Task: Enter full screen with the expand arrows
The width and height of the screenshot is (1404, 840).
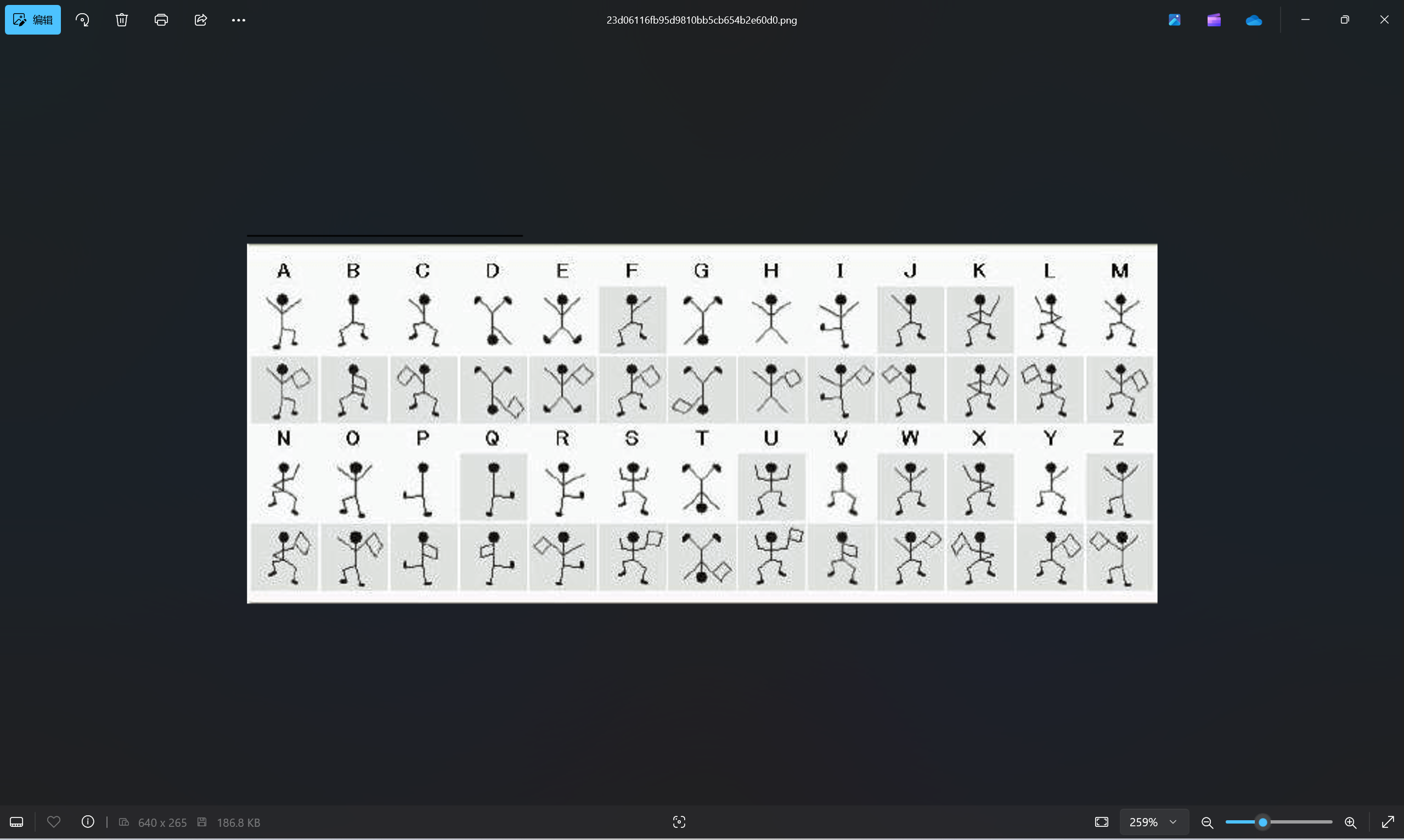Action: click(x=1388, y=822)
